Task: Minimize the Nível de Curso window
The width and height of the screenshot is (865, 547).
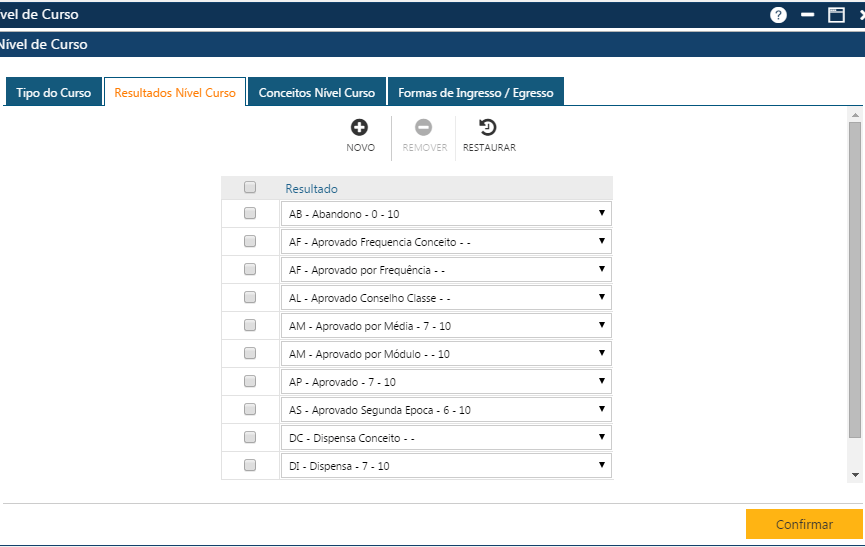Action: click(808, 15)
